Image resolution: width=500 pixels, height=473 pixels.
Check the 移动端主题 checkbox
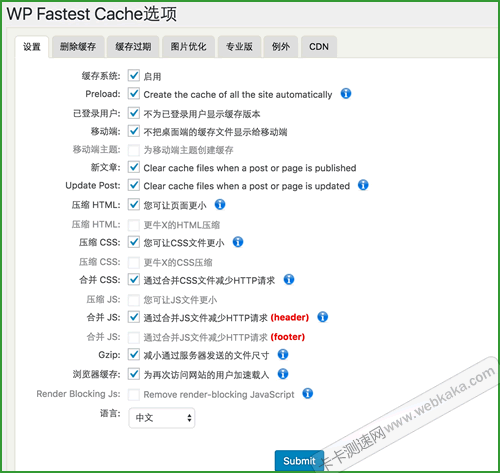pyautogui.click(x=134, y=150)
